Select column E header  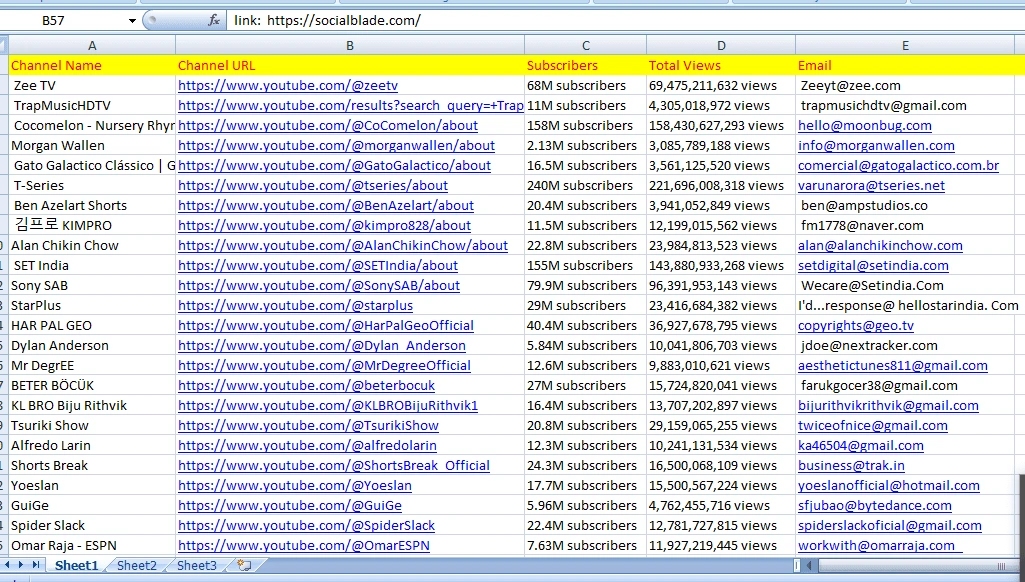[905, 45]
